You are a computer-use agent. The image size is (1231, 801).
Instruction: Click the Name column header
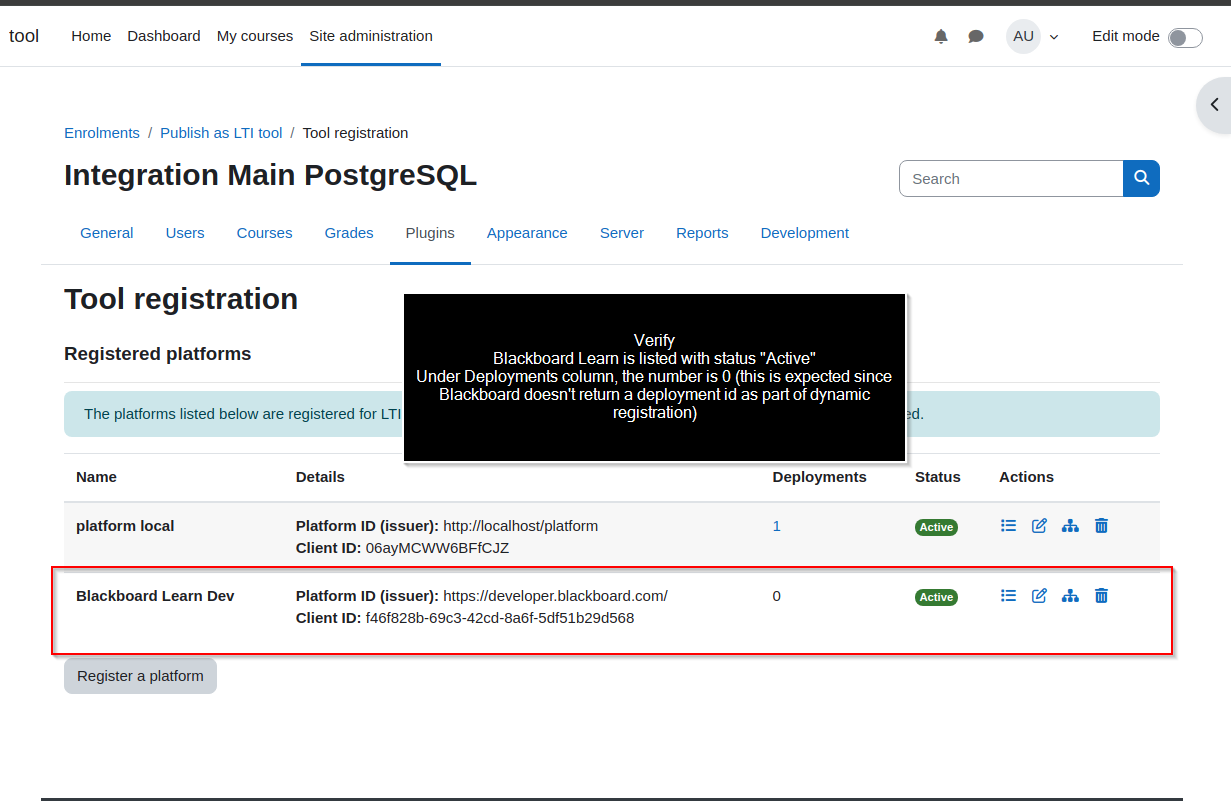96,477
